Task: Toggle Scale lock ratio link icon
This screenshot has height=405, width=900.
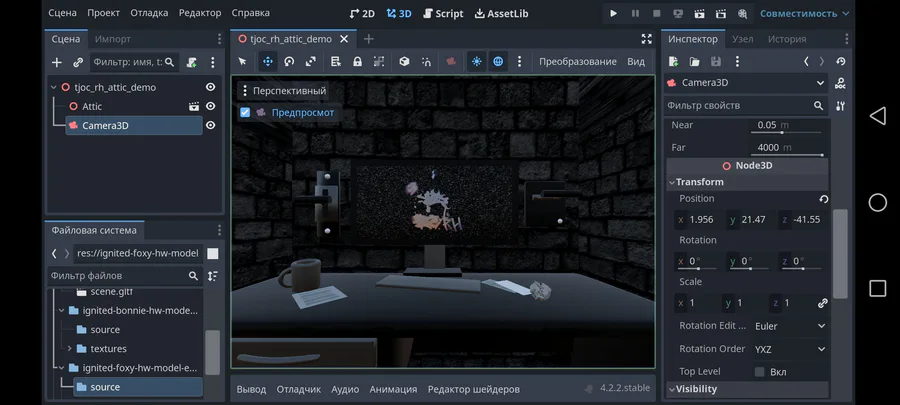Action: click(x=823, y=303)
